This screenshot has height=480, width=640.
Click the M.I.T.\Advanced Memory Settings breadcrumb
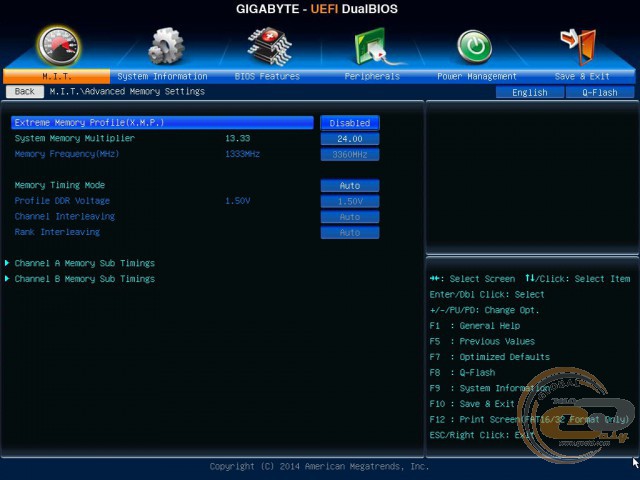tap(127, 91)
